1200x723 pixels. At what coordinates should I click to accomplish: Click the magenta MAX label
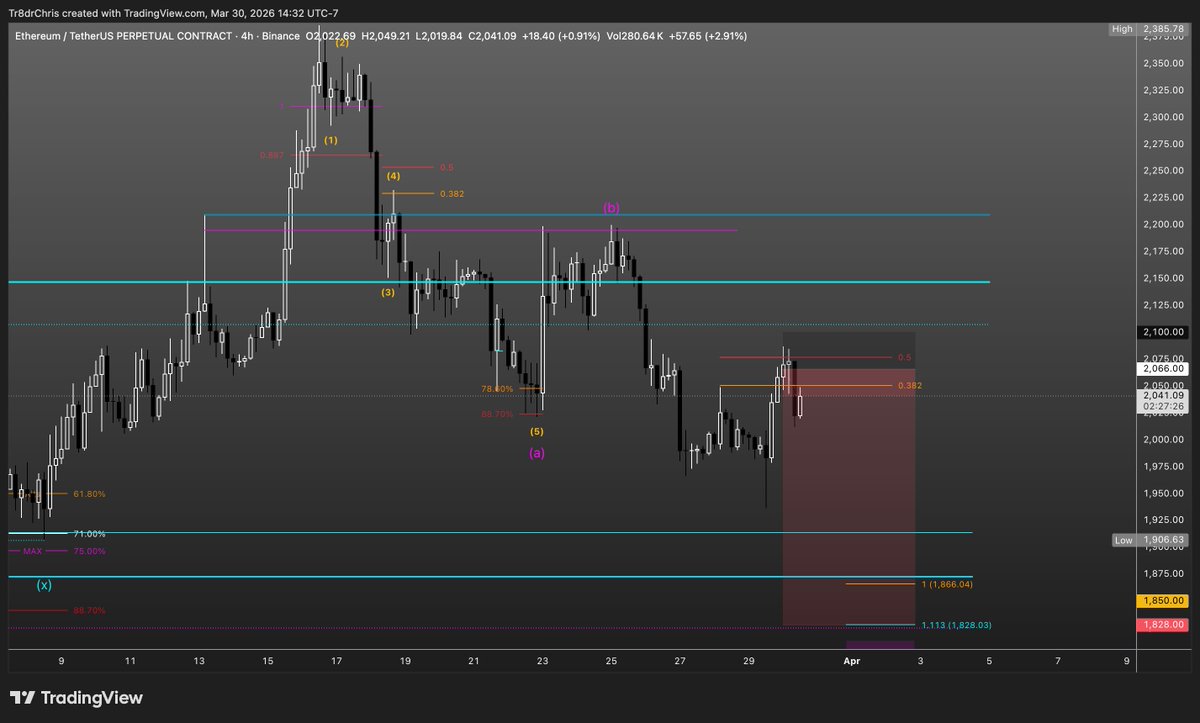(x=33, y=551)
